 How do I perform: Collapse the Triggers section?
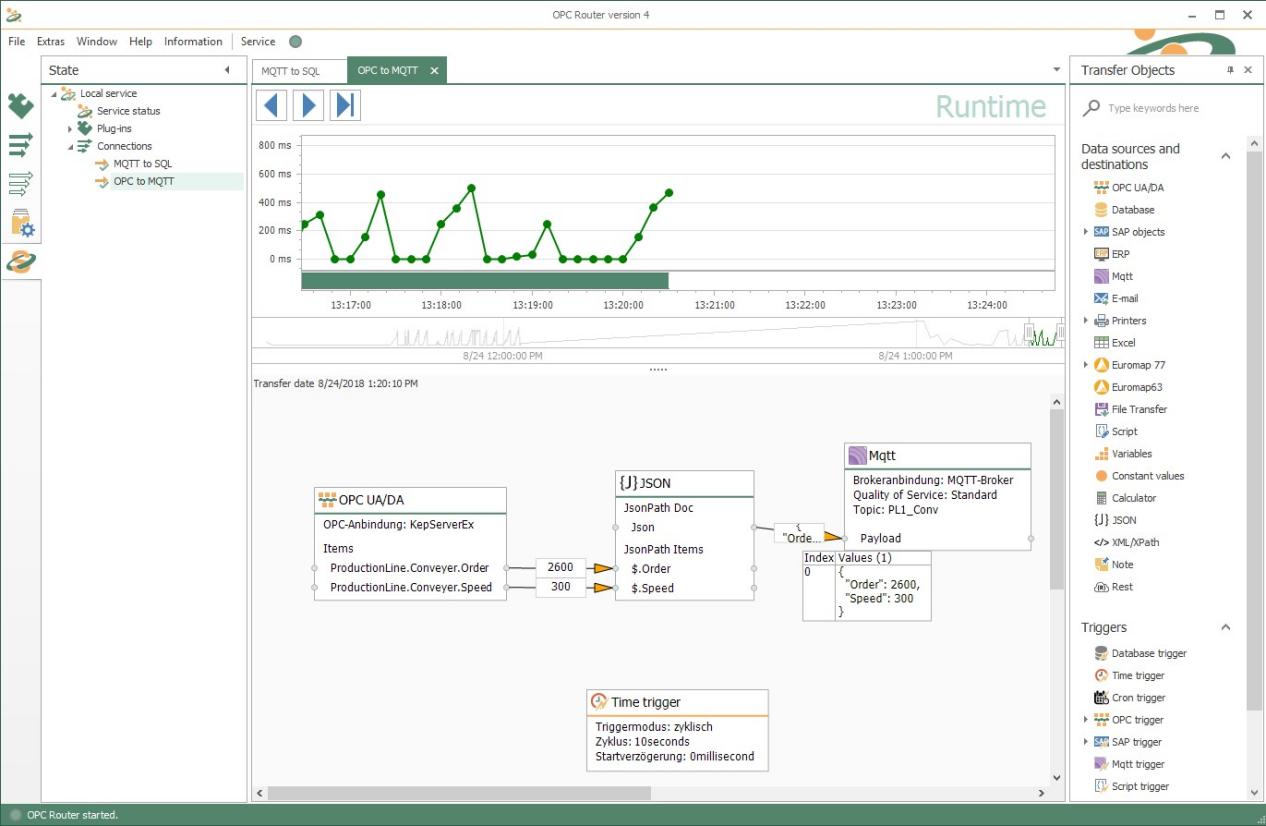pos(1226,627)
